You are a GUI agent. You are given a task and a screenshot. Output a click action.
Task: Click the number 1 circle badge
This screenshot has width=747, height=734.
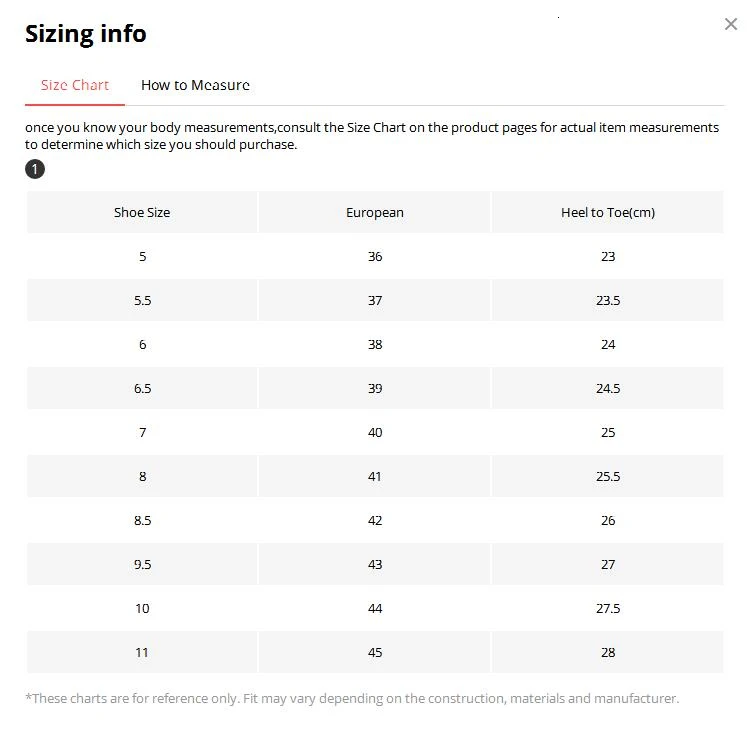tap(35, 169)
